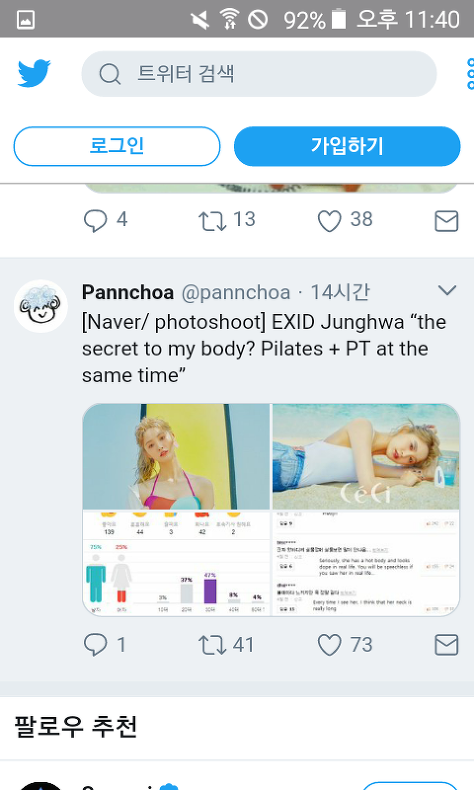The image size is (474, 790).
Task: Click the 로그인 button
Action: coord(117,146)
